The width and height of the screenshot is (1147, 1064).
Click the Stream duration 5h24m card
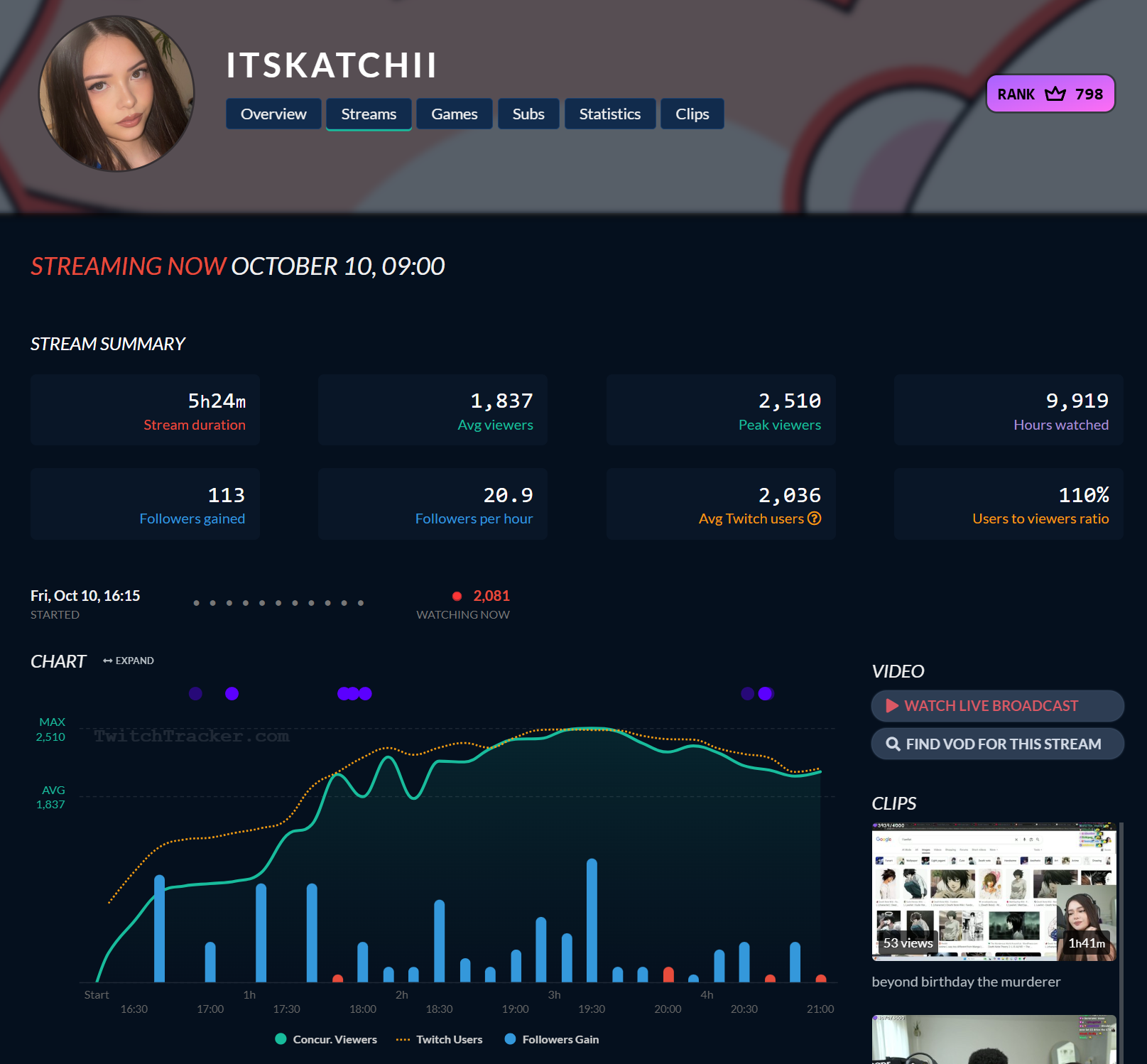click(x=145, y=411)
